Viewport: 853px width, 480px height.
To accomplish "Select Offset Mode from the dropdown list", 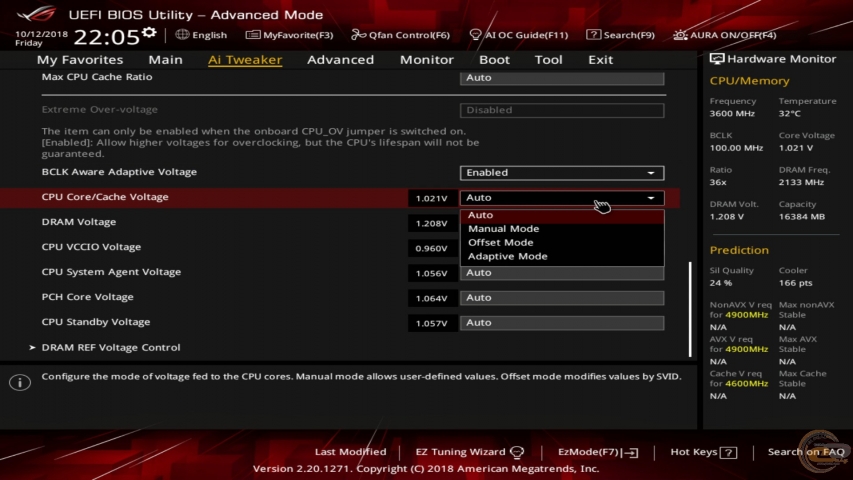I will (562, 242).
